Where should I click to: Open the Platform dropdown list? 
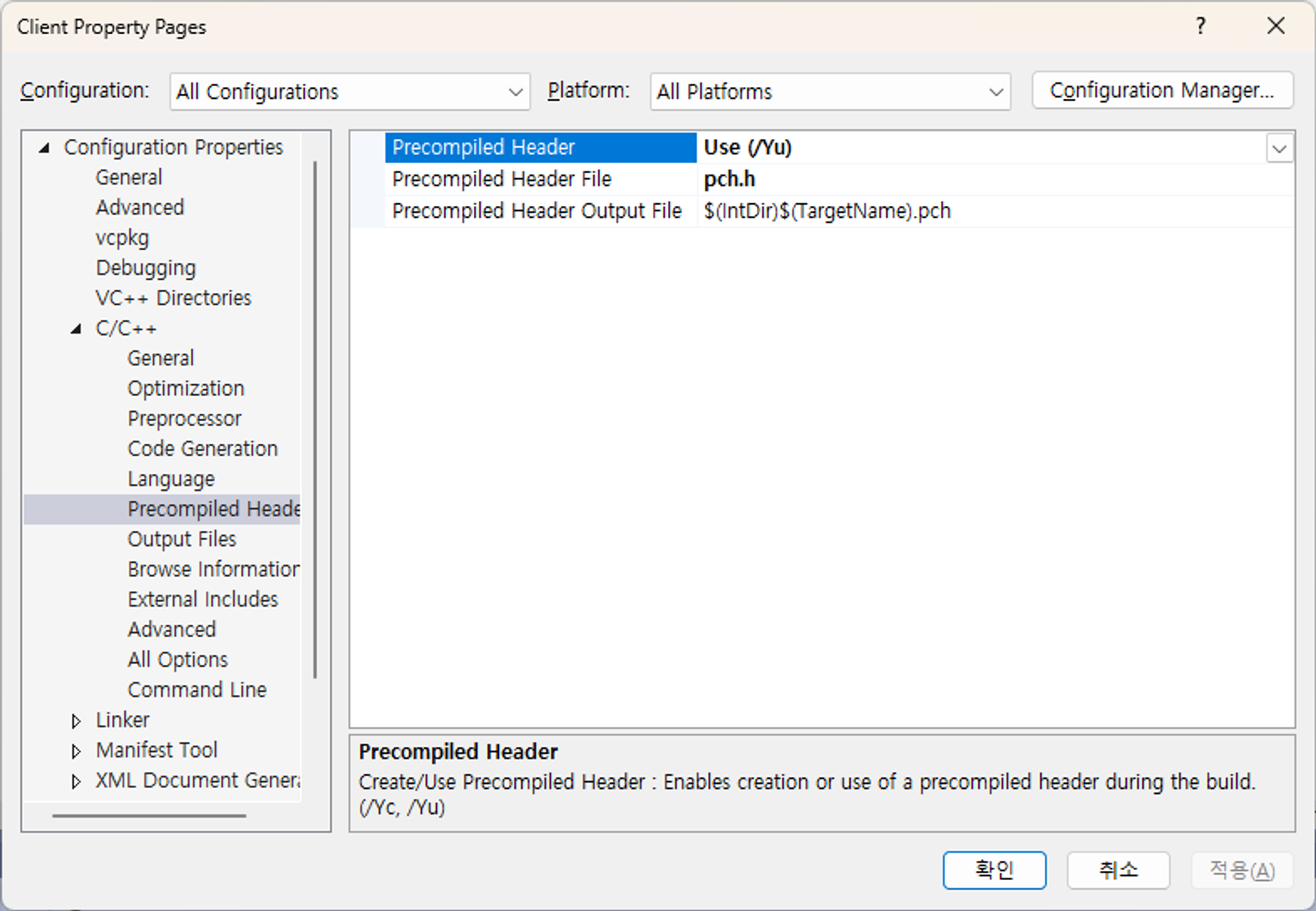(996, 92)
